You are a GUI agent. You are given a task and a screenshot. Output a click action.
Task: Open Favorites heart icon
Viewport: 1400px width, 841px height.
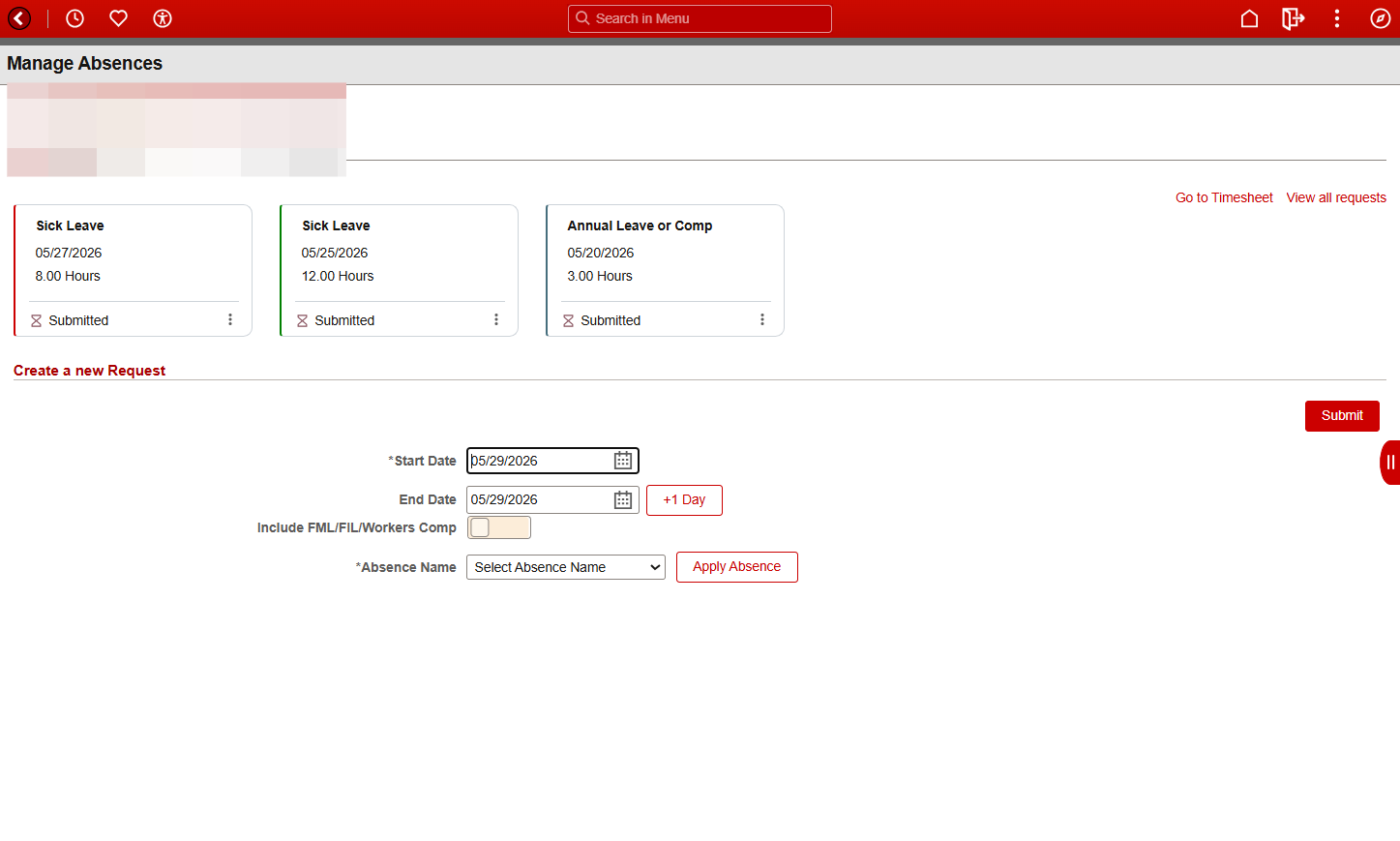pyautogui.click(x=118, y=18)
